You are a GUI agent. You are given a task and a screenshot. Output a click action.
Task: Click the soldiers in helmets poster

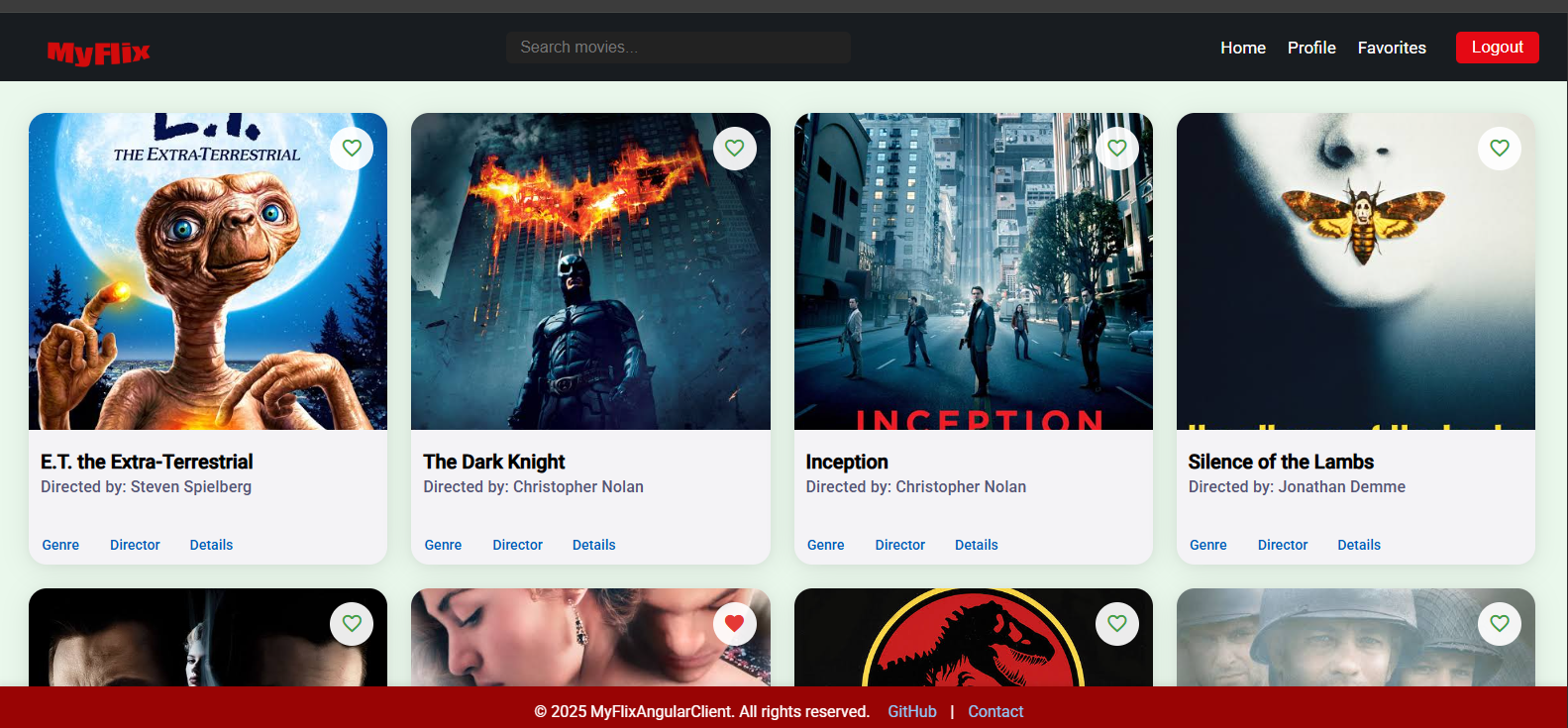tap(1356, 638)
